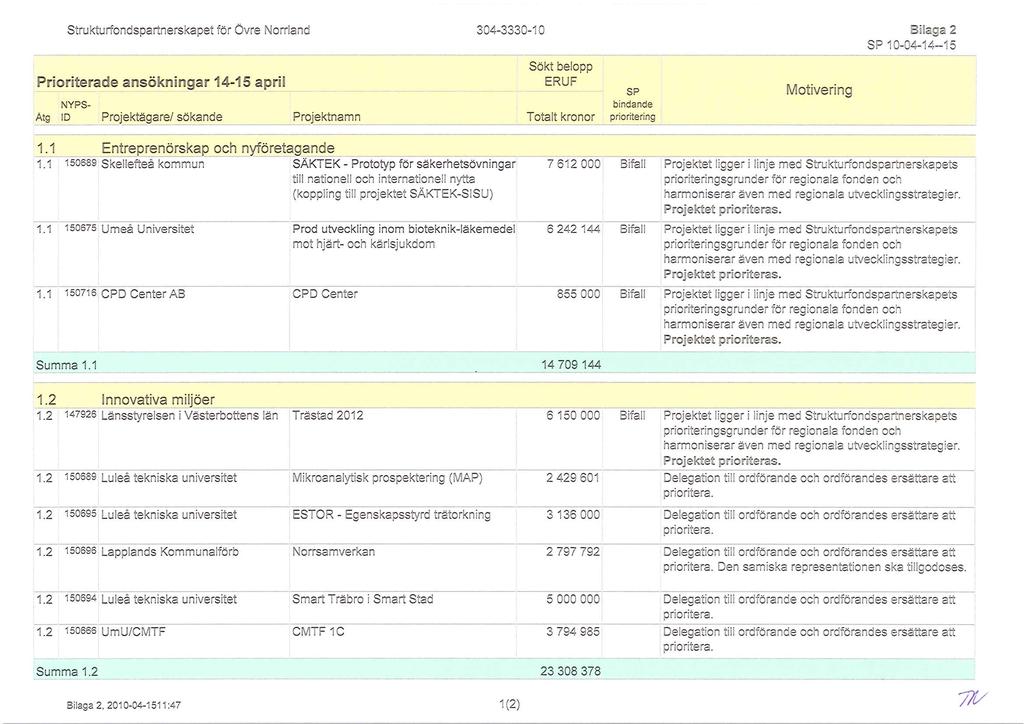Select project 'Smart Träbro i Smart Stad'
The image size is (1024, 724).
[x=362, y=599]
